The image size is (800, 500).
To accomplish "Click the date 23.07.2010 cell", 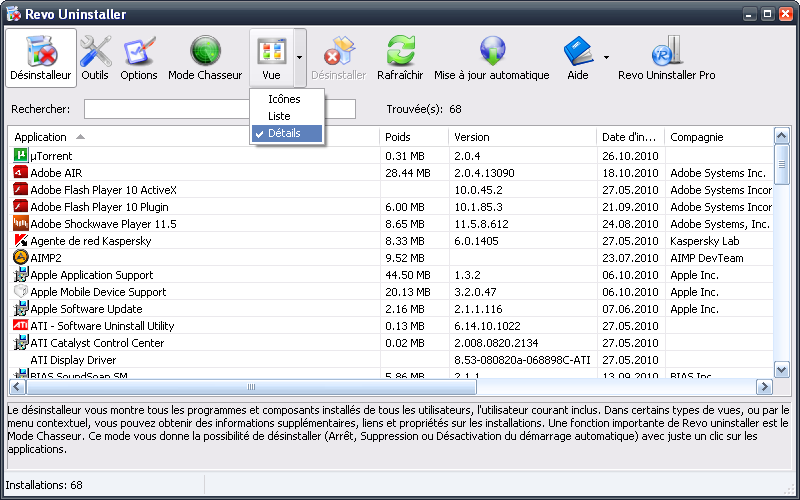I will (x=630, y=258).
